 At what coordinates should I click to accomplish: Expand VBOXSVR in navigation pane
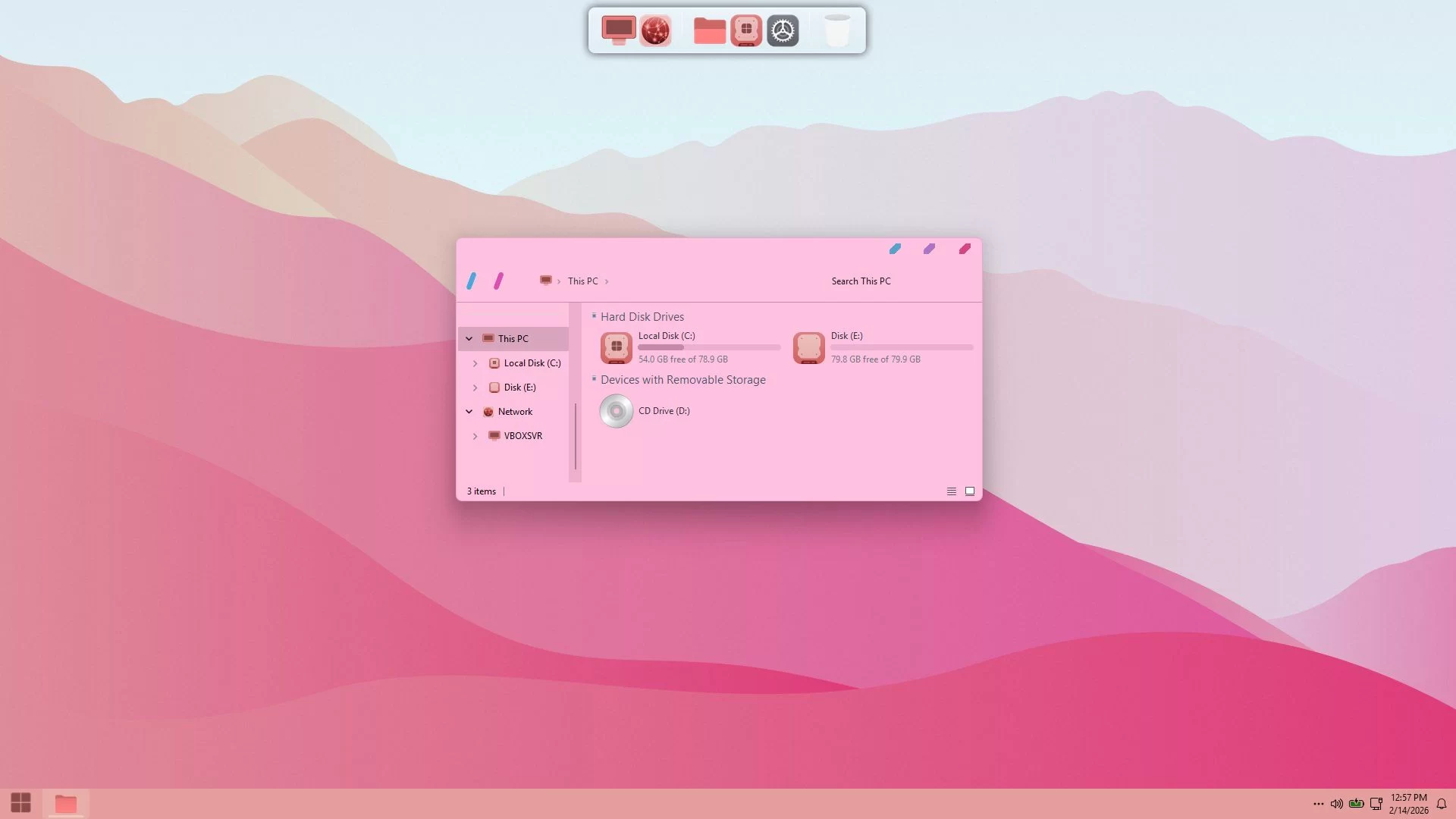(x=475, y=436)
